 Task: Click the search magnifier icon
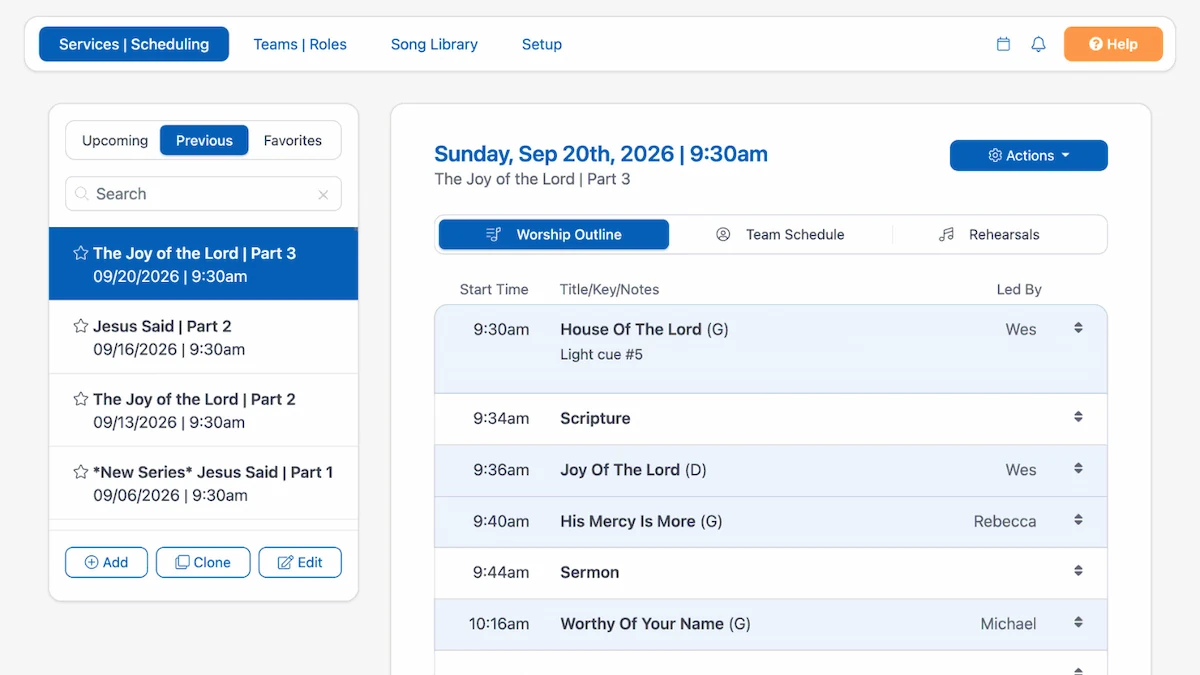click(82, 194)
